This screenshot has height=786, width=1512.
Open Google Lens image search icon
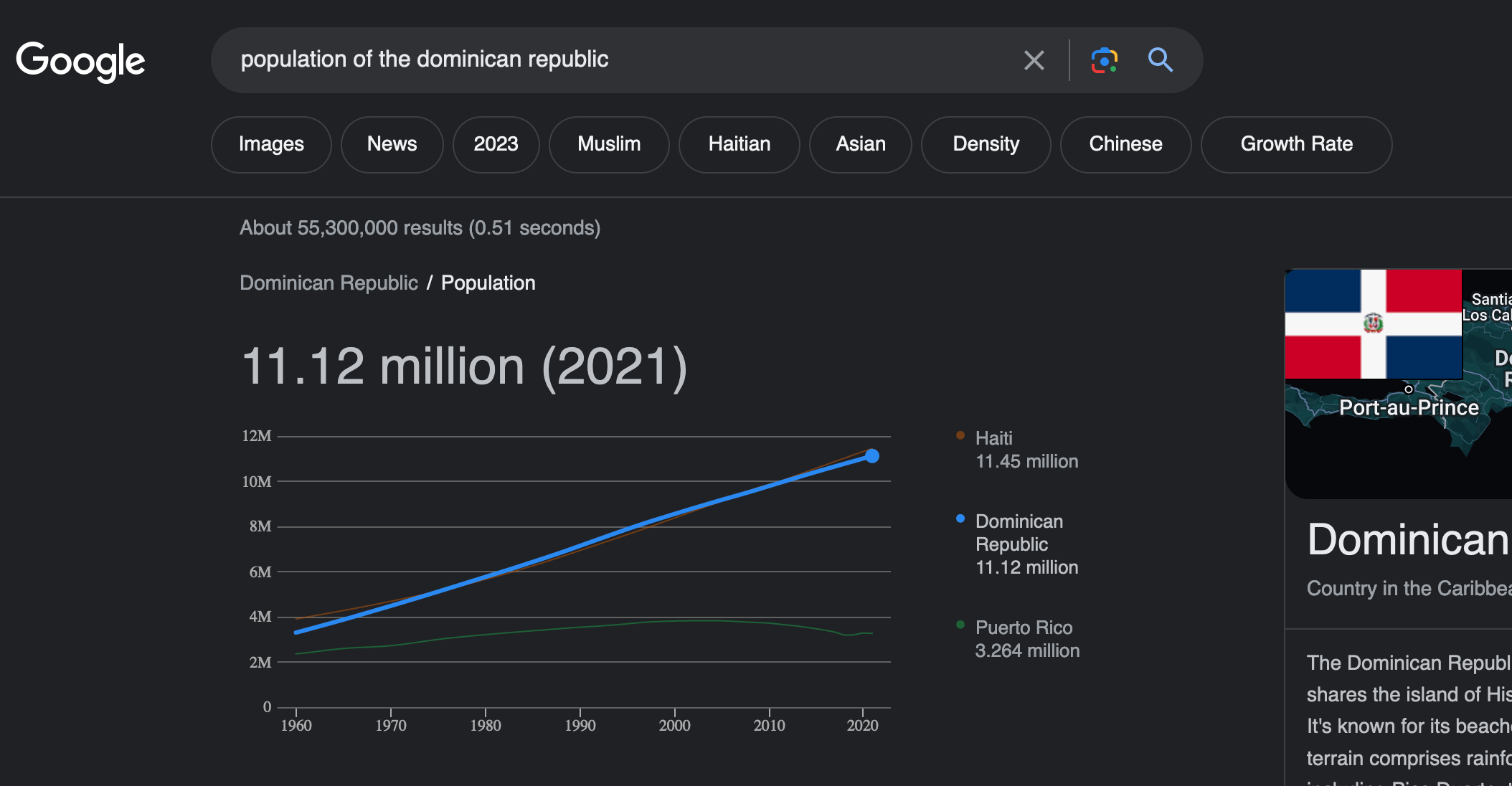click(x=1104, y=60)
